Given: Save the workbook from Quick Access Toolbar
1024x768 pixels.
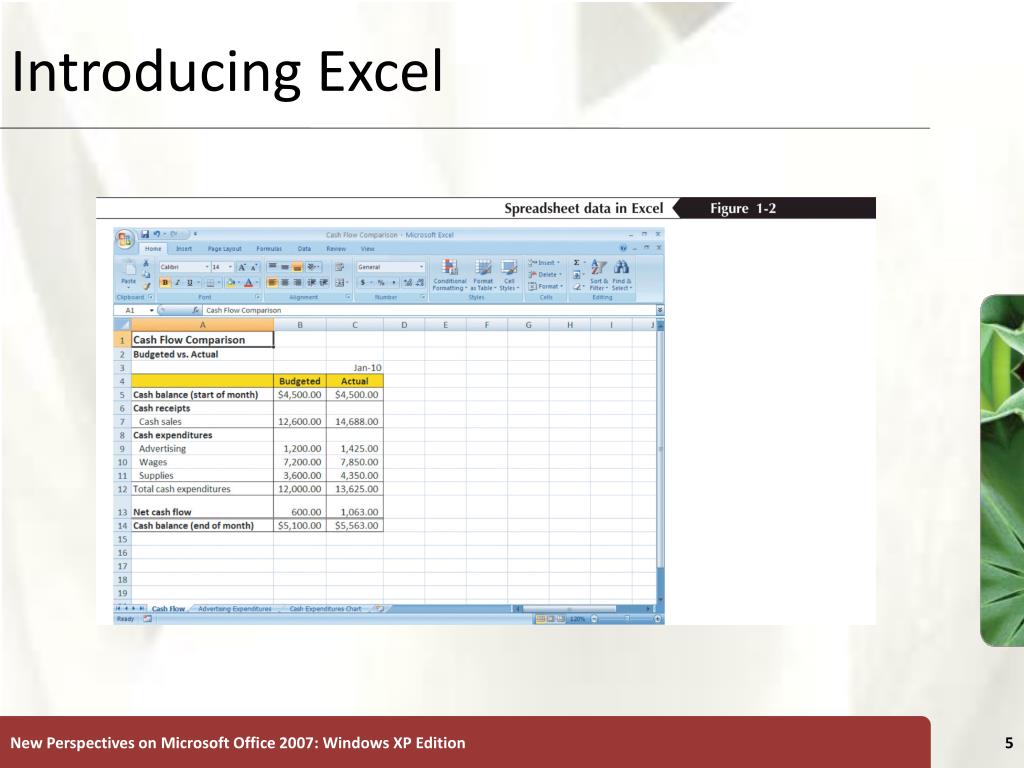Looking at the screenshot, I should (145, 234).
